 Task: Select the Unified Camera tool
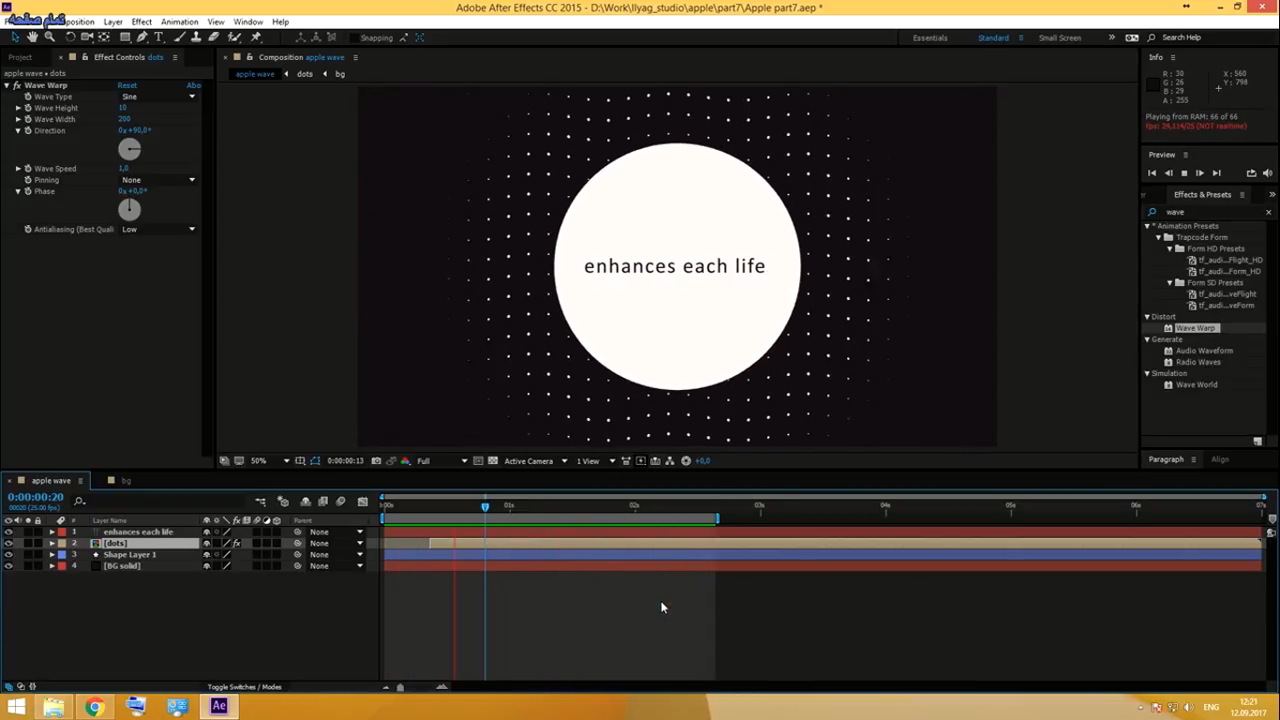coord(87,37)
